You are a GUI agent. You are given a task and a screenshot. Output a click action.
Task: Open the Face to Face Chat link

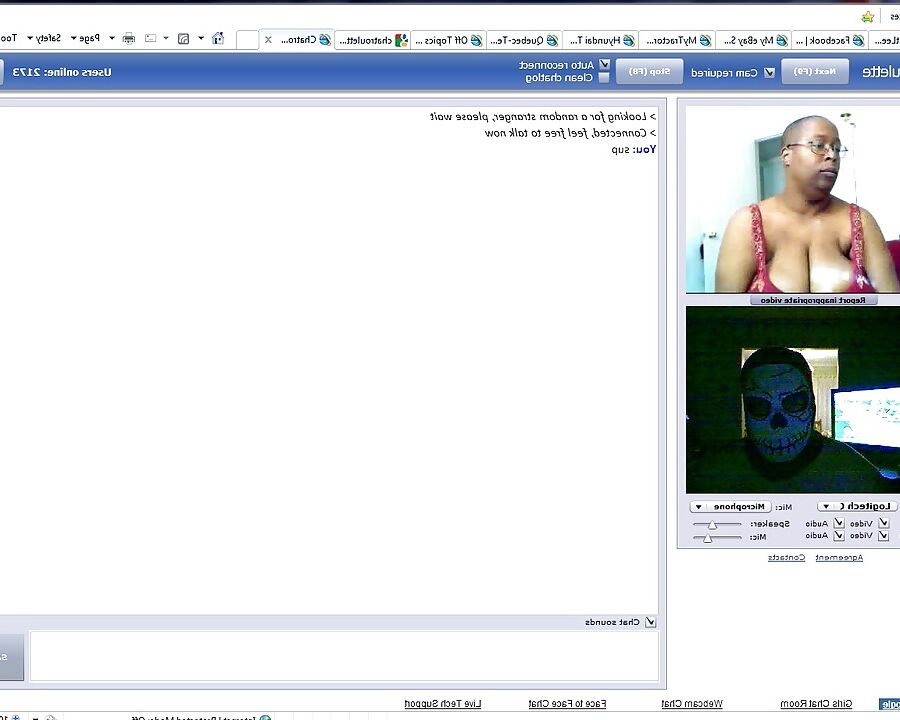pos(567,703)
